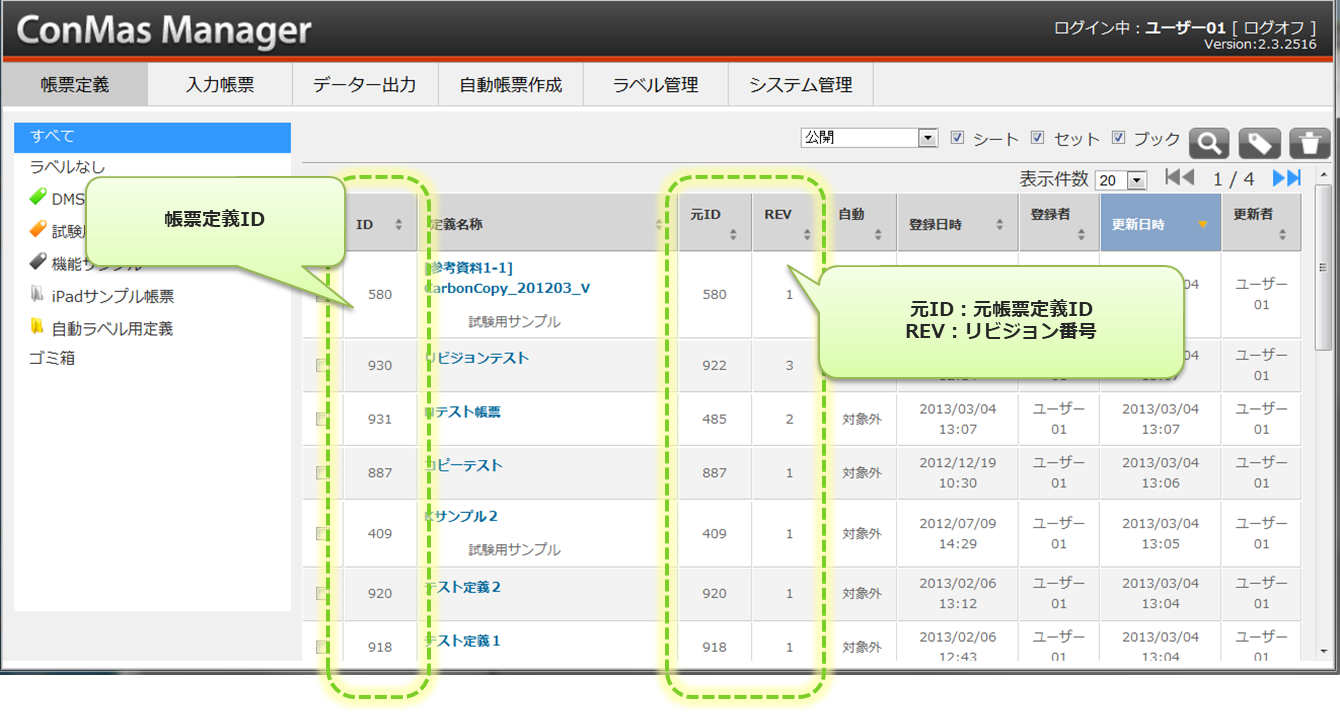Image resolution: width=1340 pixels, height=716 pixels.
Task: Open the コピーテスト definition link
Action: 466,465
